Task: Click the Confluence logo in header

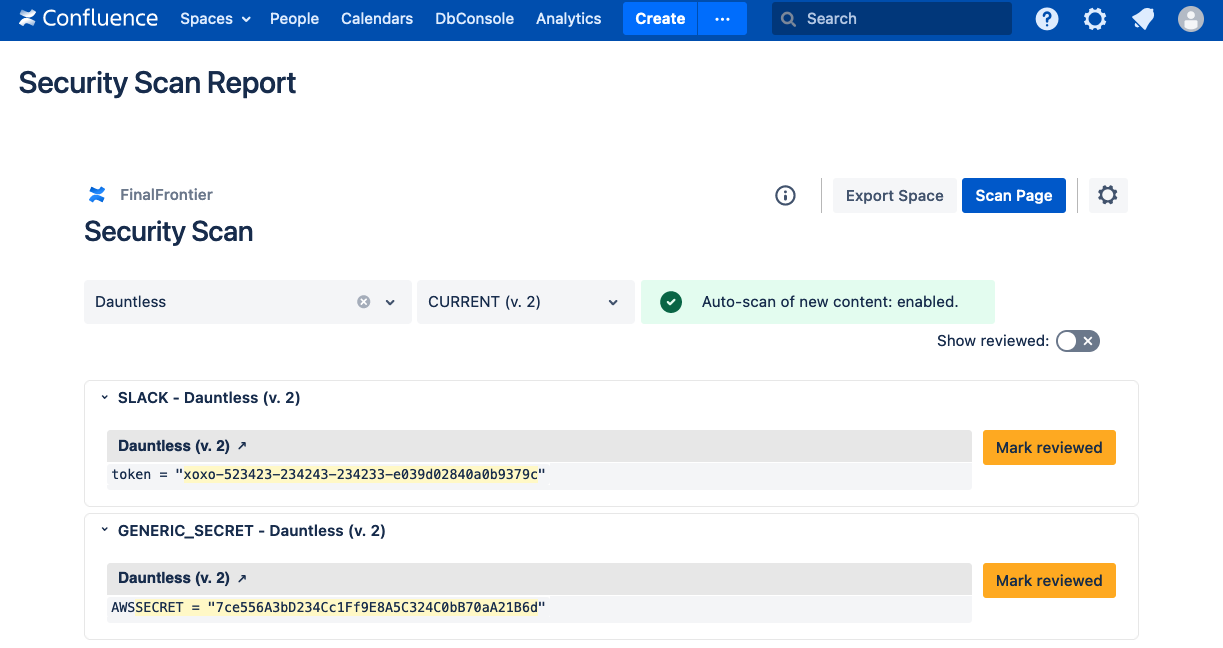Action: point(88,19)
